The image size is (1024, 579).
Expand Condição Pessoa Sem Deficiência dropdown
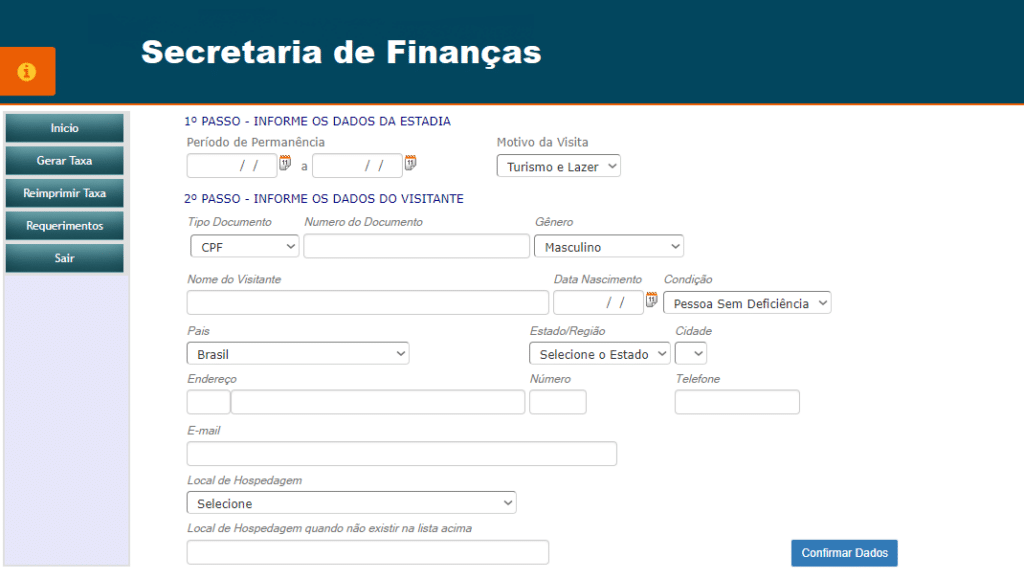click(x=747, y=303)
